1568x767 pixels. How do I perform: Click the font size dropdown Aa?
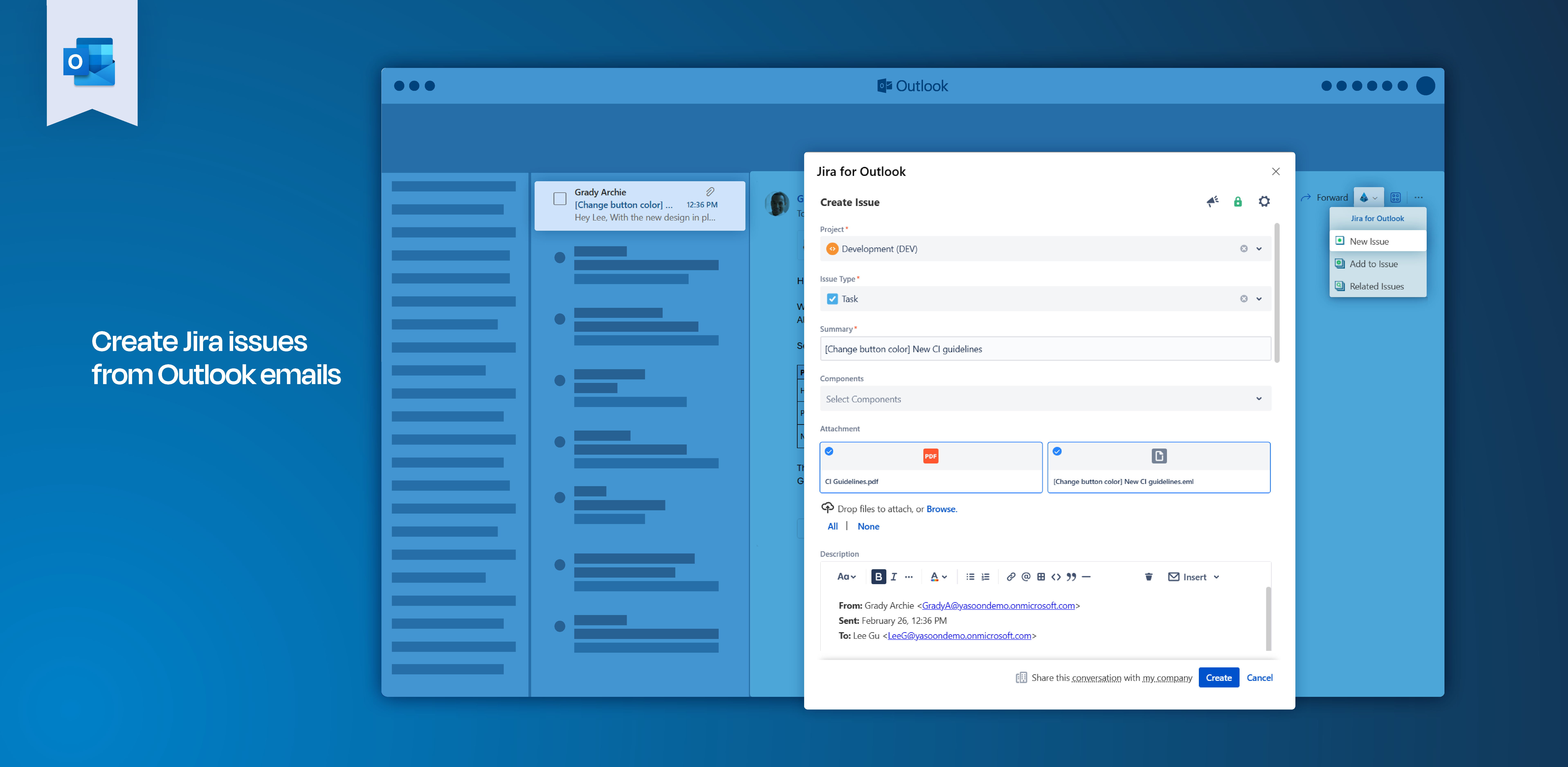[x=840, y=577]
